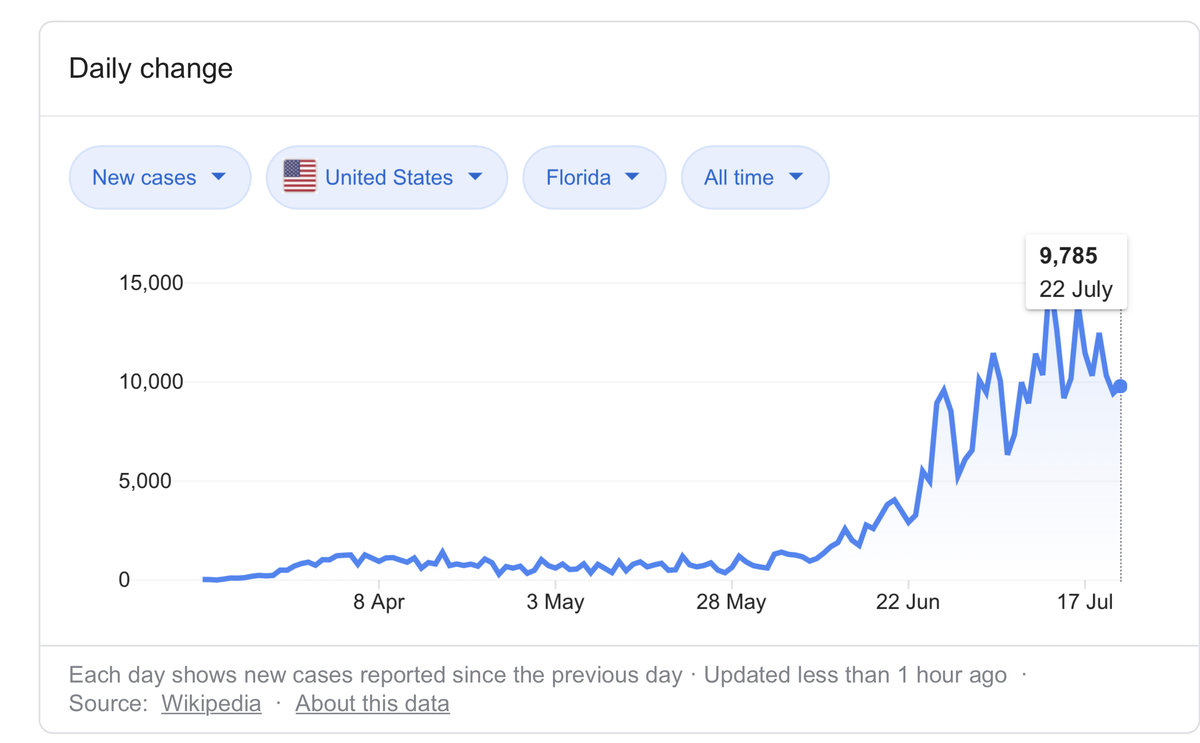The height and width of the screenshot is (743, 1200).
Task: Click the arrow next to All time
Action: pyautogui.click(x=796, y=177)
